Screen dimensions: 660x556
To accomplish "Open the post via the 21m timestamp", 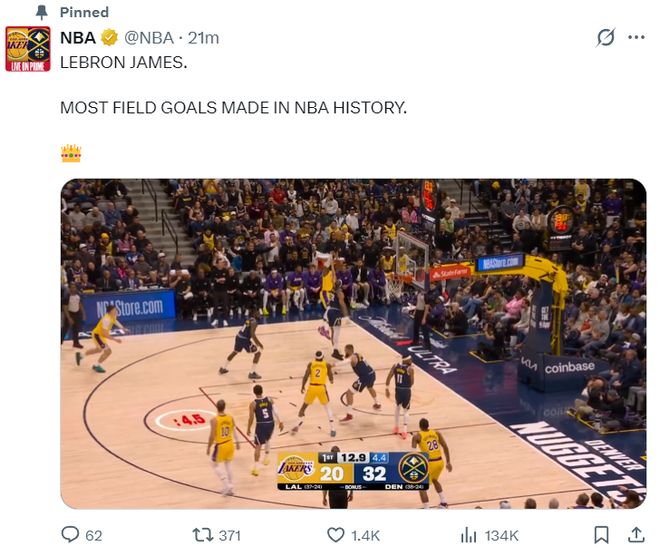I will [x=204, y=38].
